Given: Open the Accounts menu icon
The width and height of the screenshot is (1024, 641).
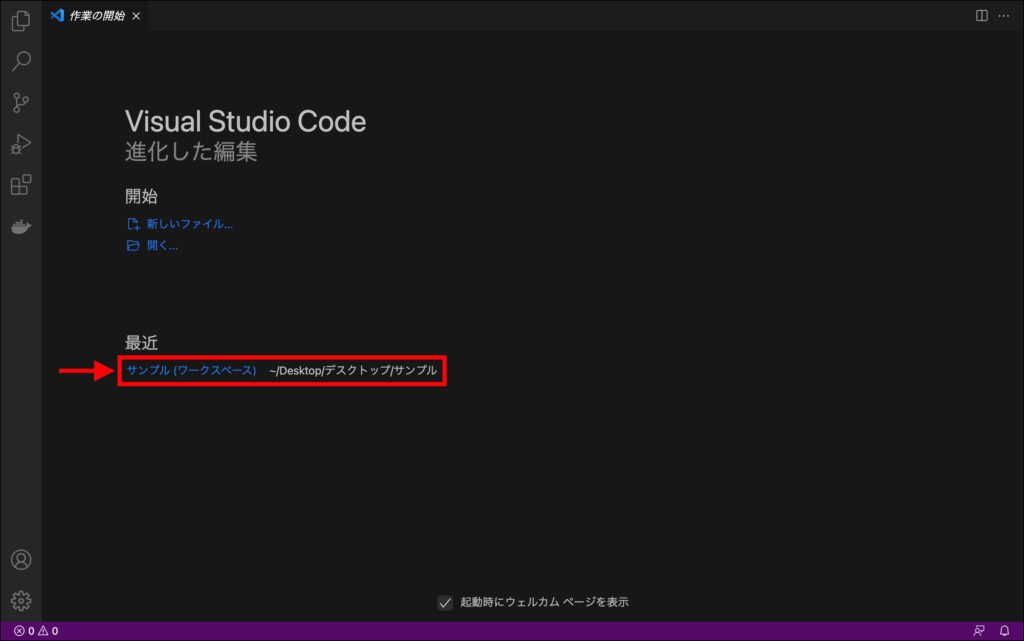Looking at the screenshot, I should [21, 560].
